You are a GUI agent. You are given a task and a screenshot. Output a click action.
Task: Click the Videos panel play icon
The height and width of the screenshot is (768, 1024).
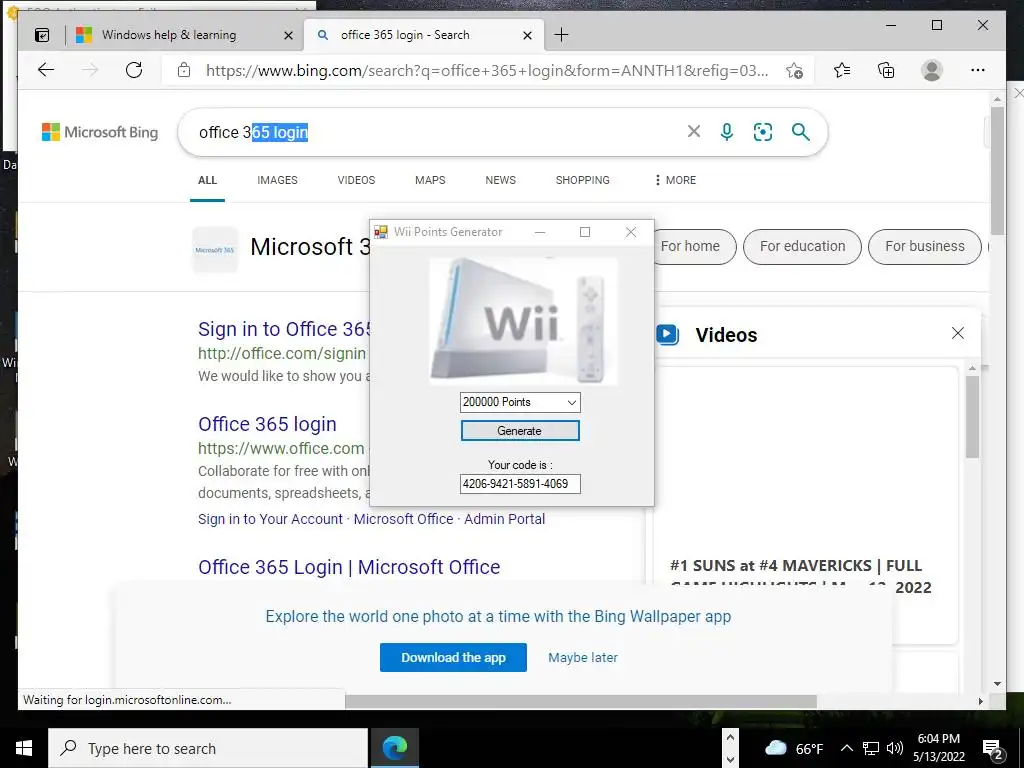667,334
